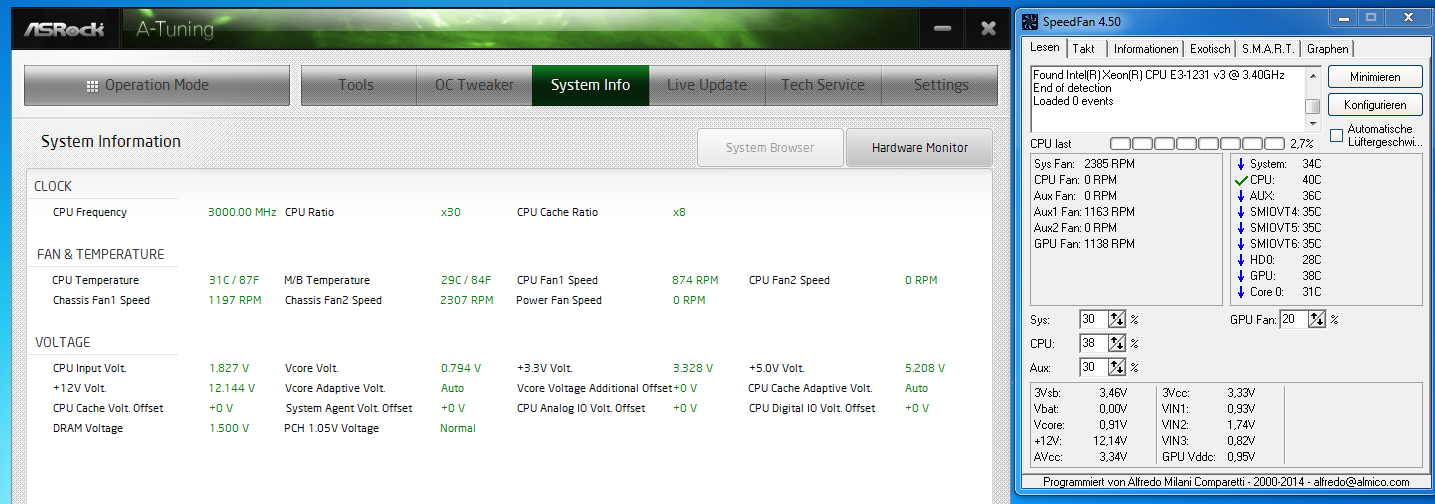The height and width of the screenshot is (504, 1435).
Task: Click the Hardware Monitor button
Action: coord(919,148)
